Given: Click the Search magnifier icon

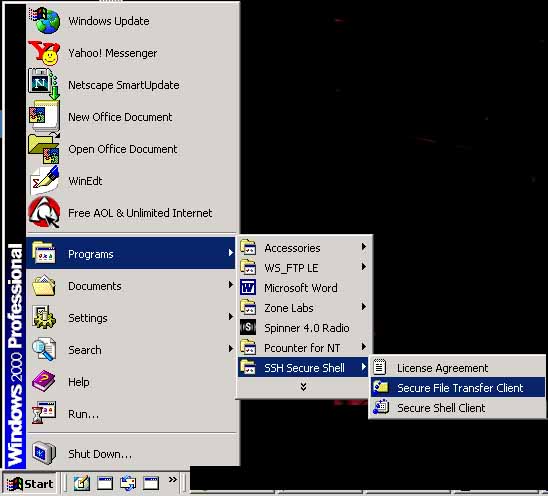Looking at the screenshot, I should pyautogui.click(x=44, y=349).
